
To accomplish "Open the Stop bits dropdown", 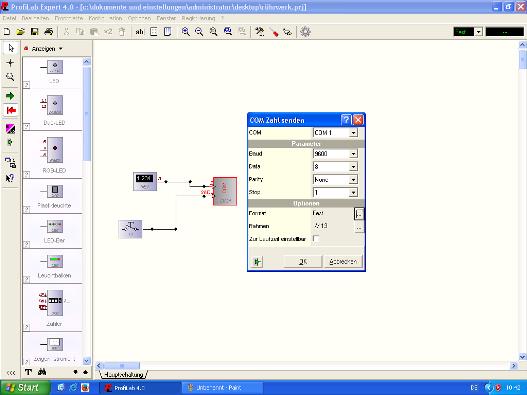I will coord(353,193).
